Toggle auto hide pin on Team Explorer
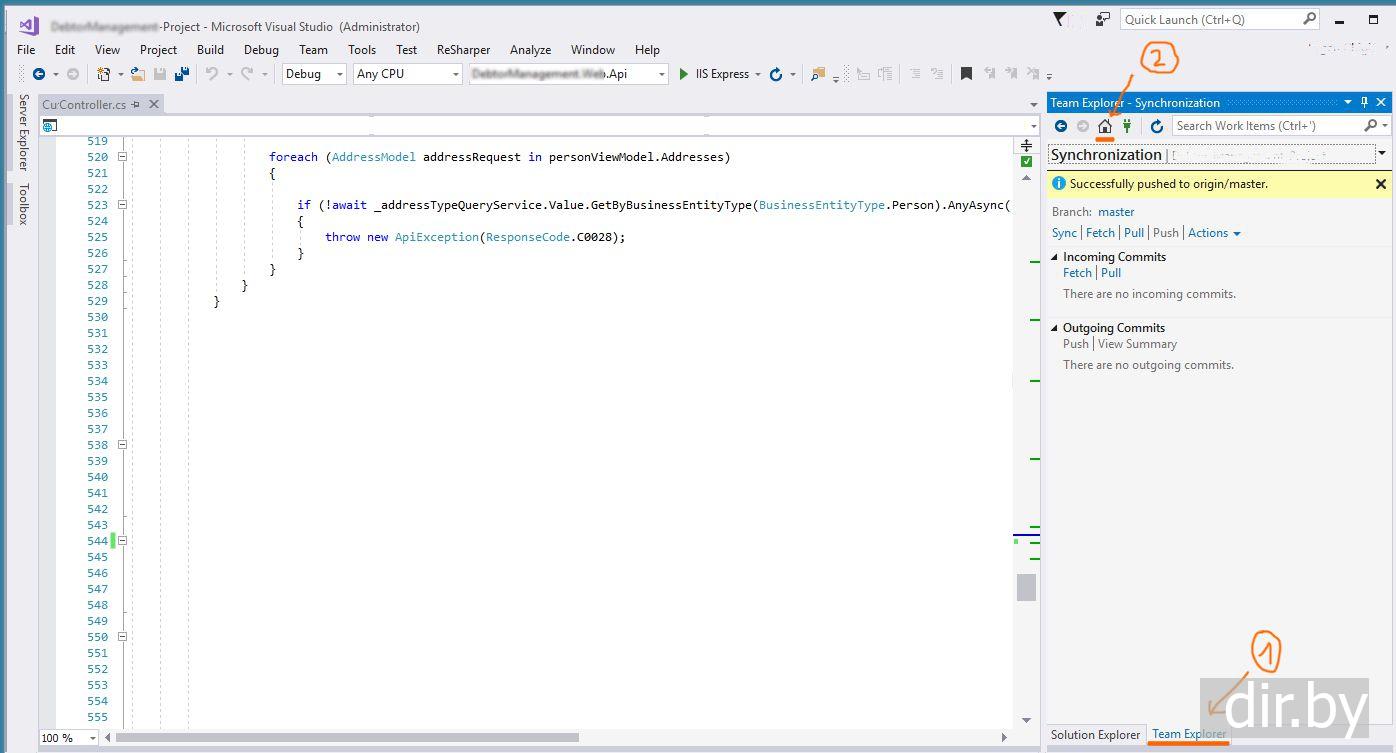The image size is (1396, 753). point(1364,102)
